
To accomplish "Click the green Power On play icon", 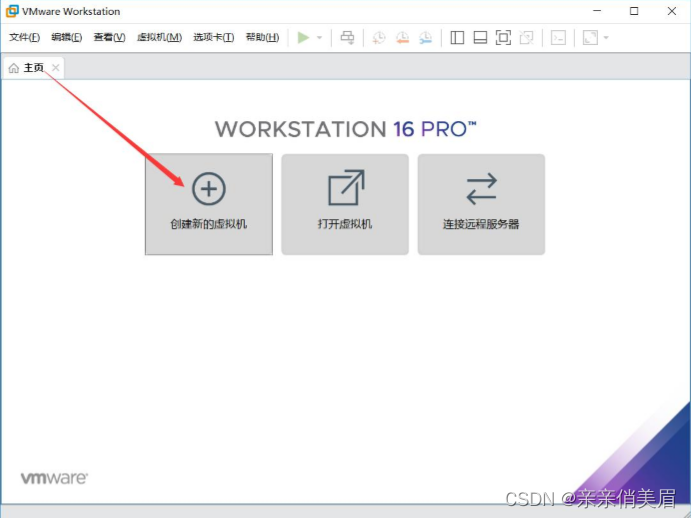I will pyautogui.click(x=303, y=37).
